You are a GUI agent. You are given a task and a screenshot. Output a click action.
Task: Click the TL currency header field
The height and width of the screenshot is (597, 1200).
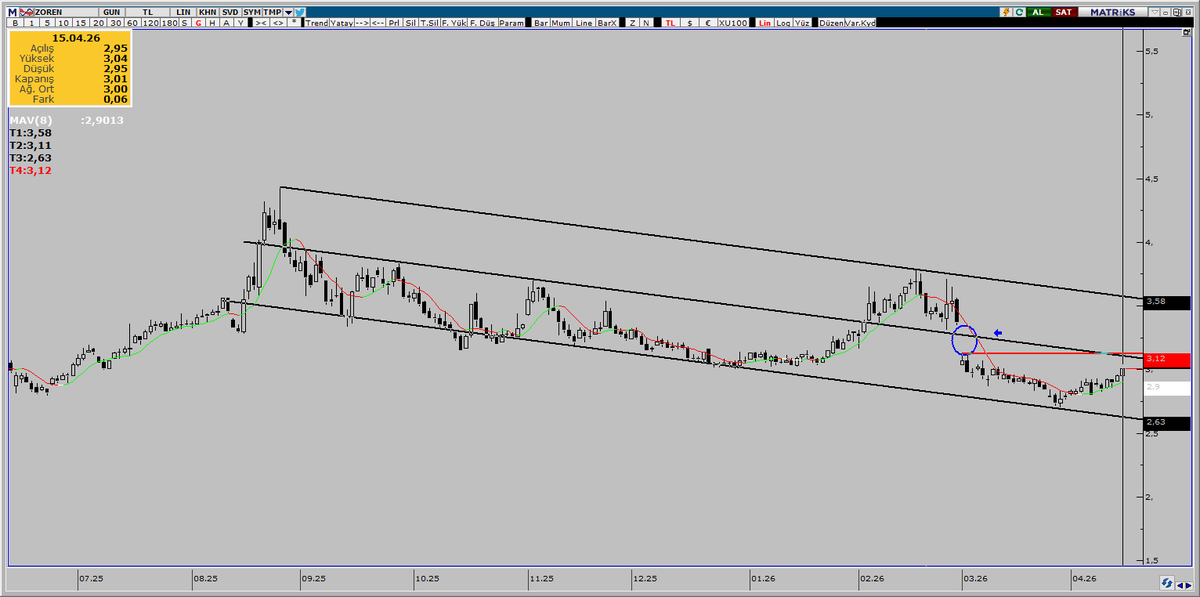[x=148, y=12]
